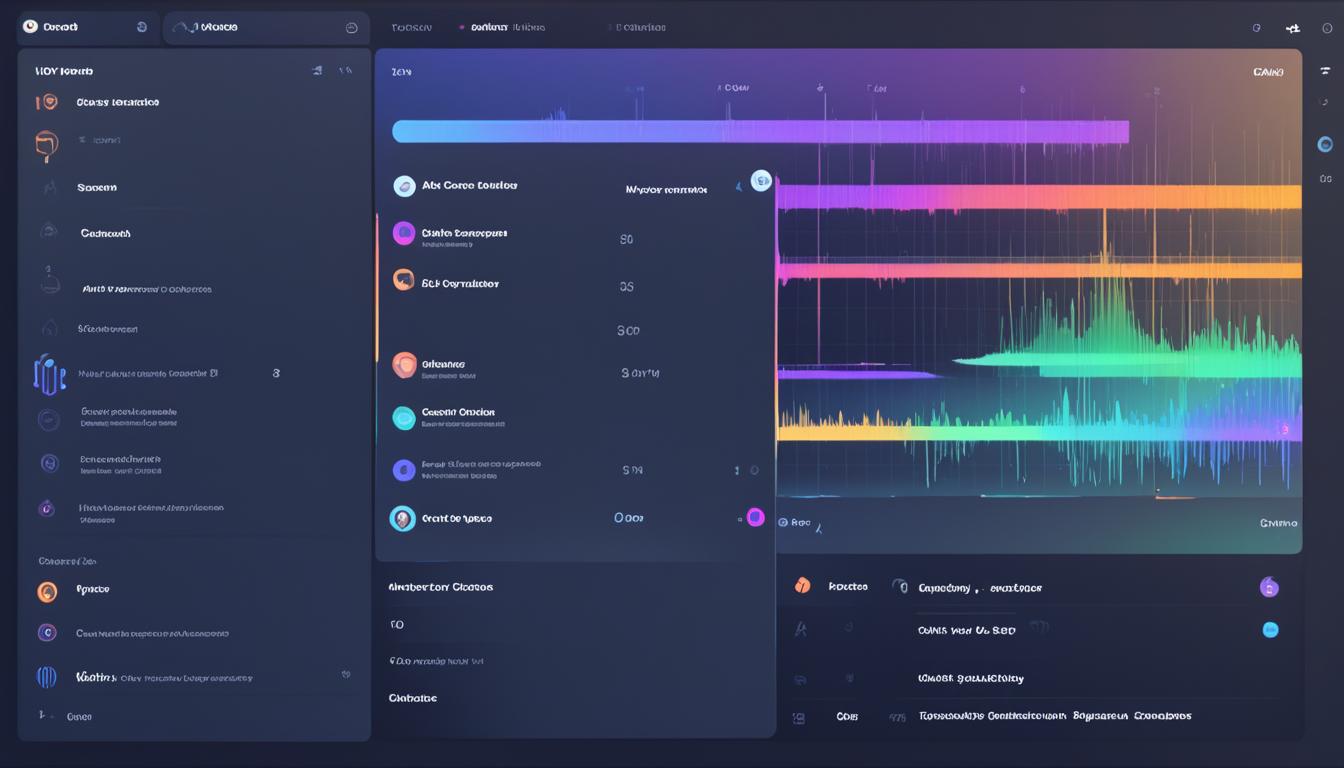
Task: Click the purple round icon in bottom-right panel
Action: [1269, 587]
